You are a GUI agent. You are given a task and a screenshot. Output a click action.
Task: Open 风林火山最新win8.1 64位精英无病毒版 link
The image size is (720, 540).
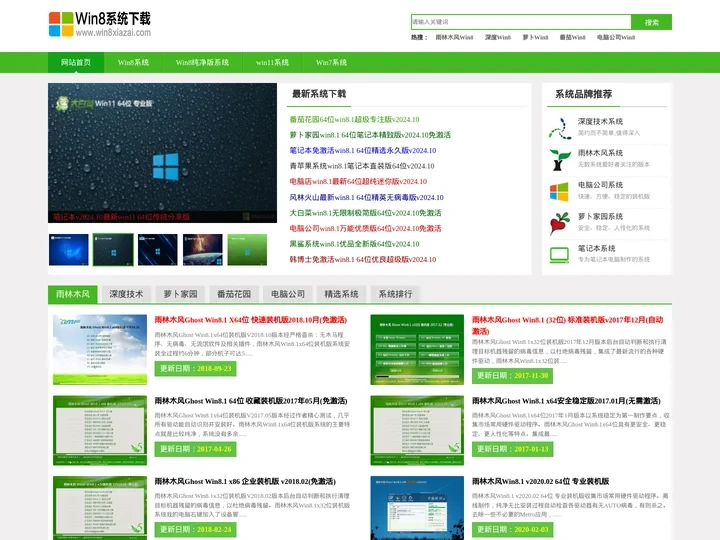pyautogui.click(x=366, y=197)
